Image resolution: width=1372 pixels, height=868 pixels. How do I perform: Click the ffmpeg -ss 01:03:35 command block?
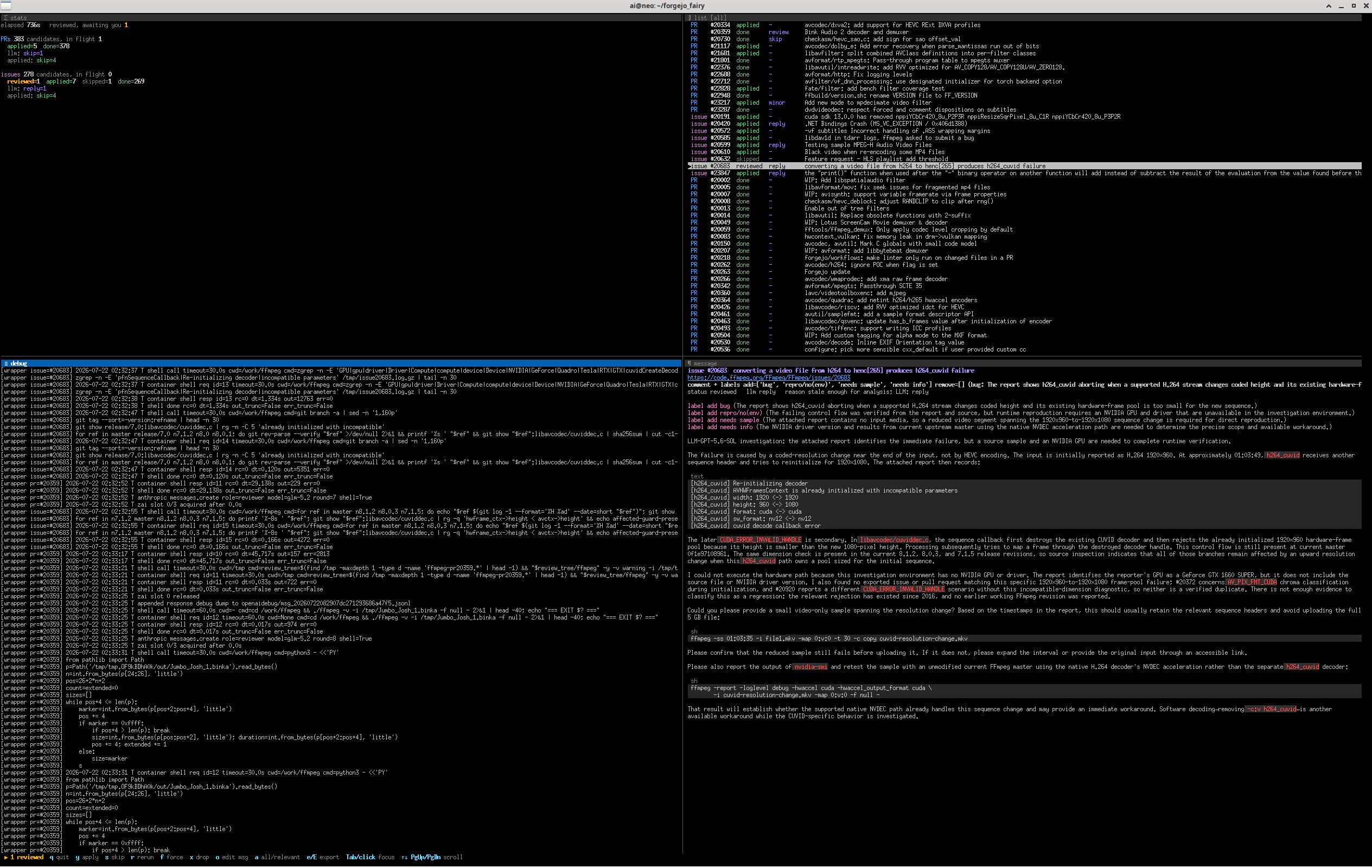pyautogui.click(x=1024, y=639)
